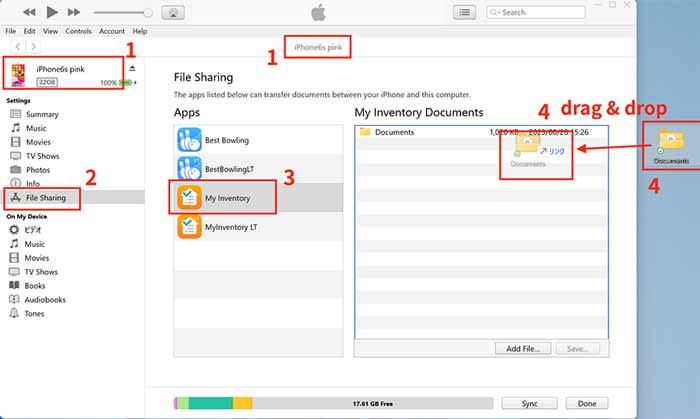Open TV Shows under Settings
The height and width of the screenshot is (419, 700).
42,156
